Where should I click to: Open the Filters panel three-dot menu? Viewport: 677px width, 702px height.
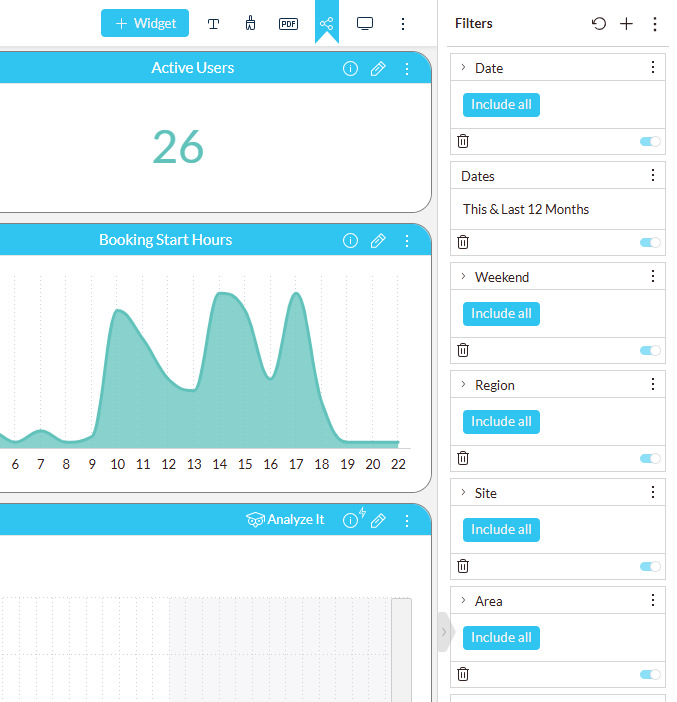(655, 23)
